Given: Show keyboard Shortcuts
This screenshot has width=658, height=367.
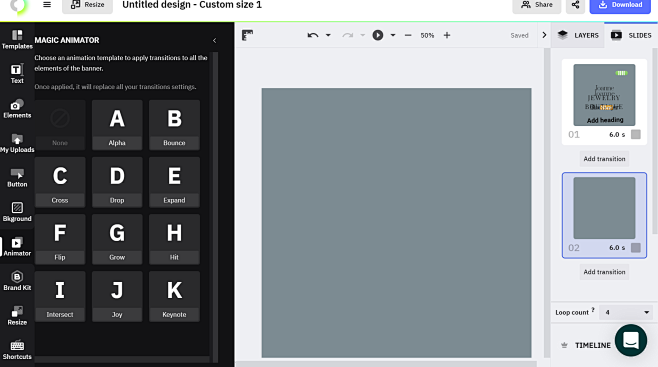Looking at the screenshot, I should (x=17, y=350).
